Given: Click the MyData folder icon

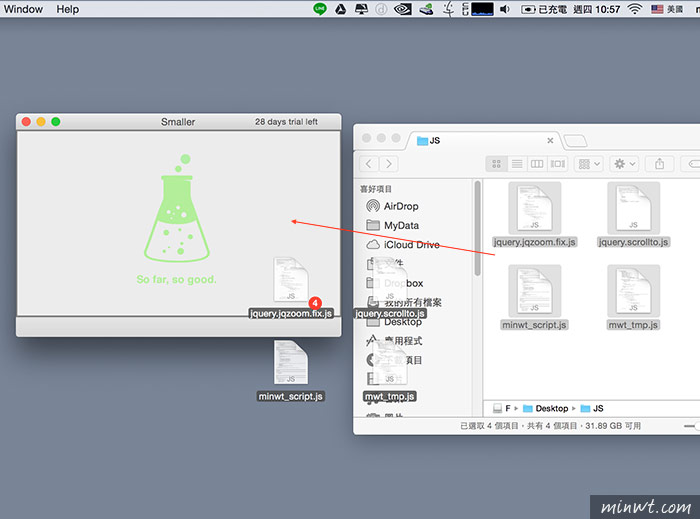Looking at the screenshot, I should tap(373, 225).
